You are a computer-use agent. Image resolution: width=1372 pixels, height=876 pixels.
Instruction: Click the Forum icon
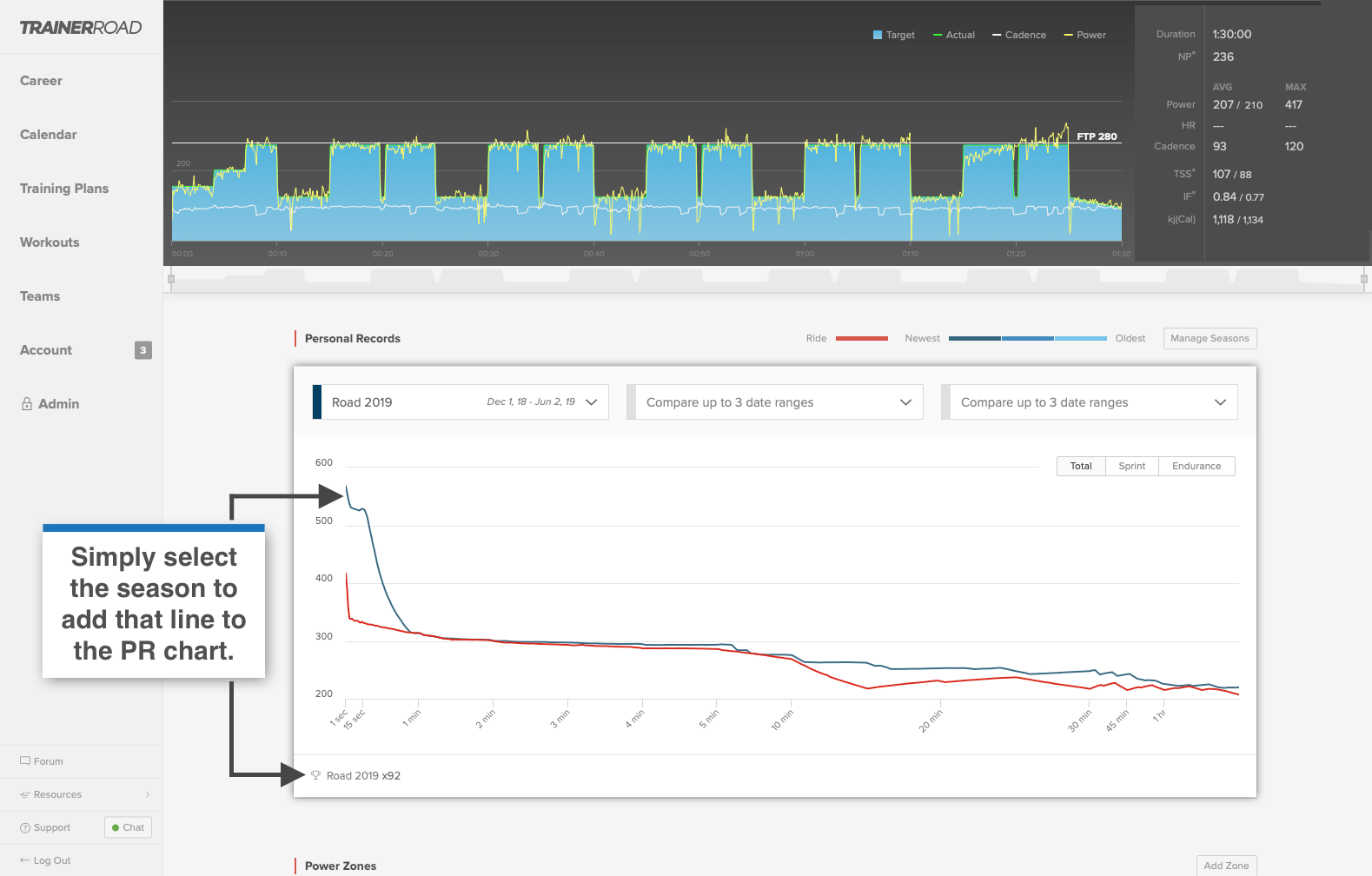pyautogui.click(x=25, y=761)
